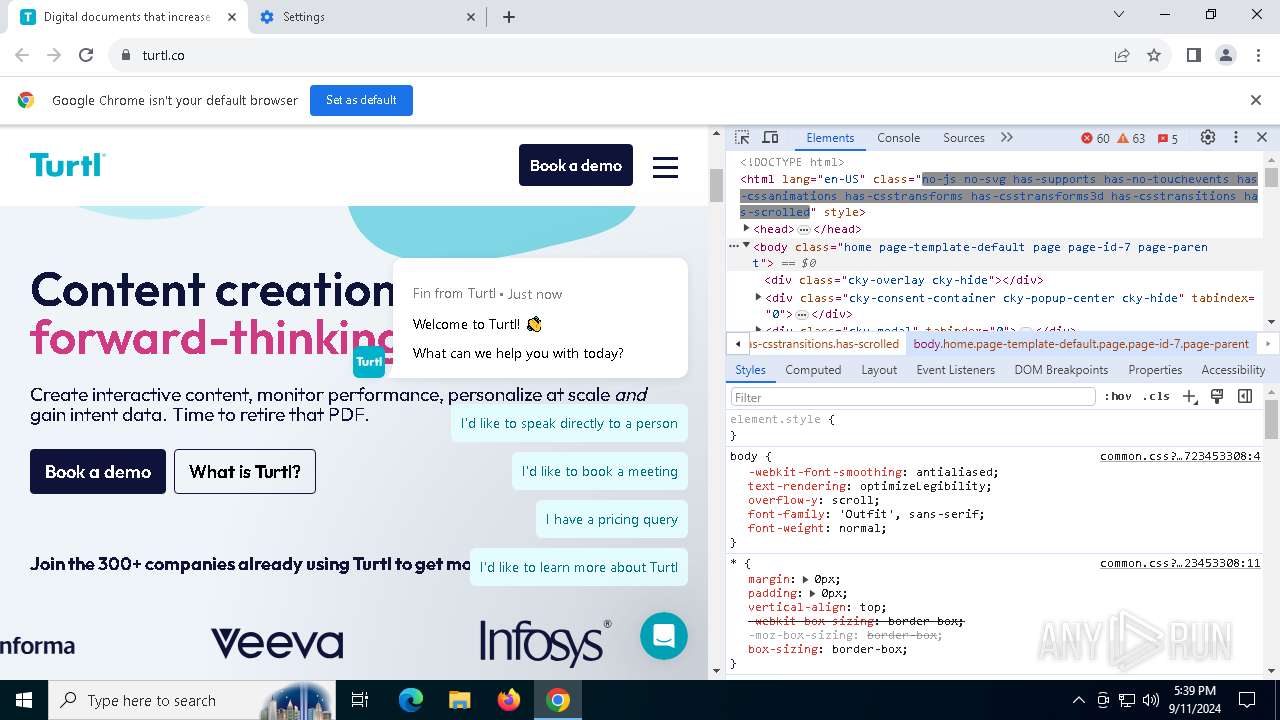Click the hero Book a demo button
The image size is (1280, 720).
98,471
